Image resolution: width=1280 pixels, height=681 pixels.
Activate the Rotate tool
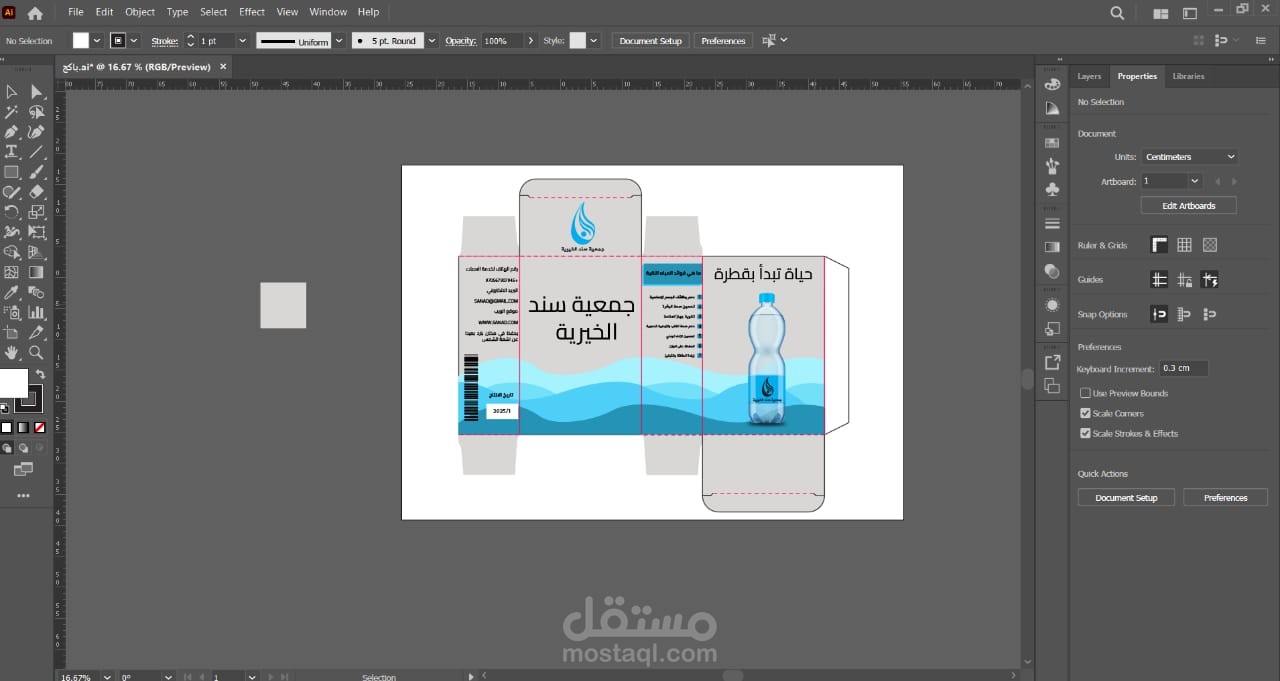[12, 212]
